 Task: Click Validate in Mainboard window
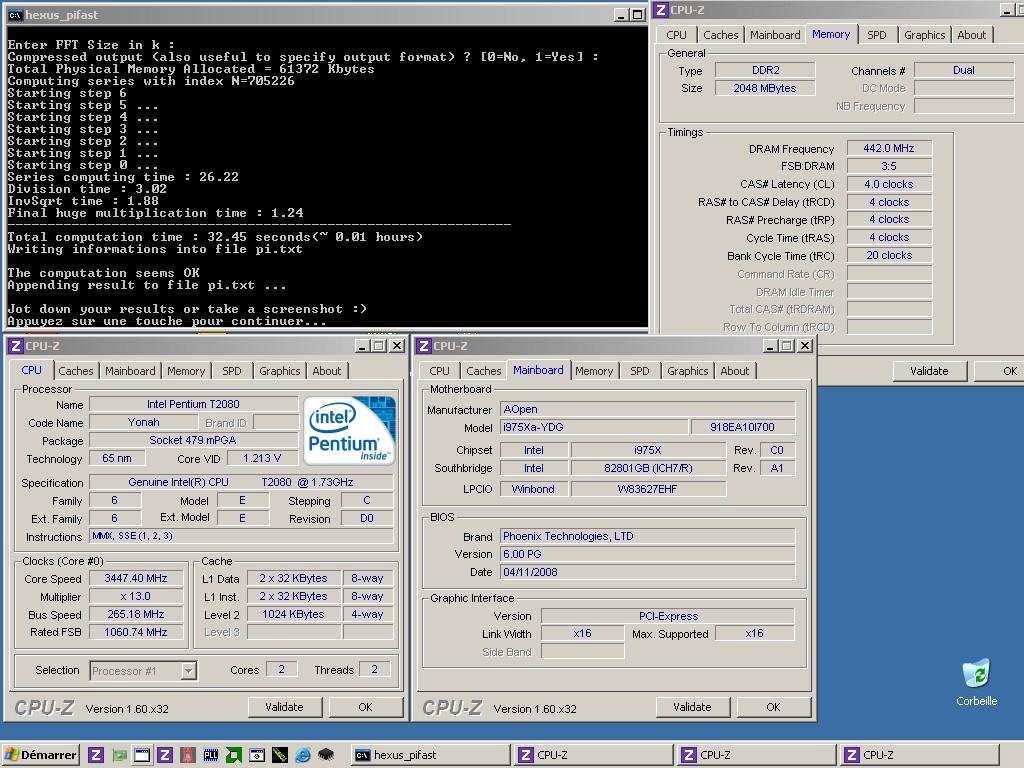click(x=692, y=707)
